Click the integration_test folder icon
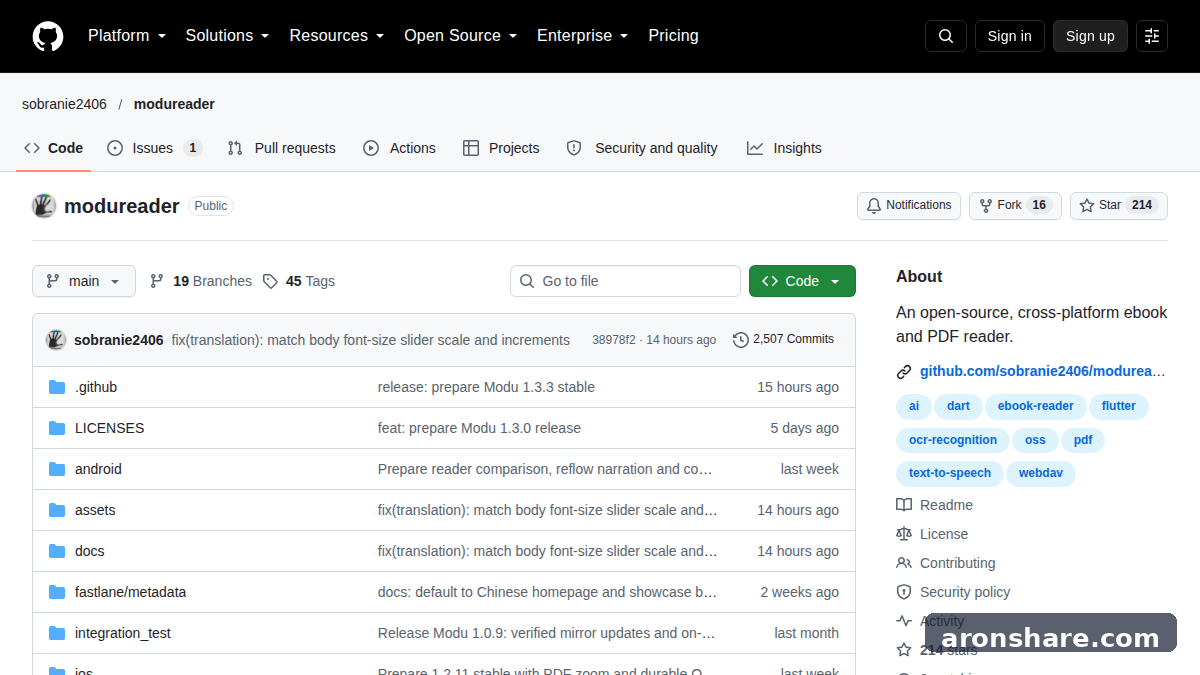The image size is (1200, 675). pyautogui.click(x=57, y=633)
